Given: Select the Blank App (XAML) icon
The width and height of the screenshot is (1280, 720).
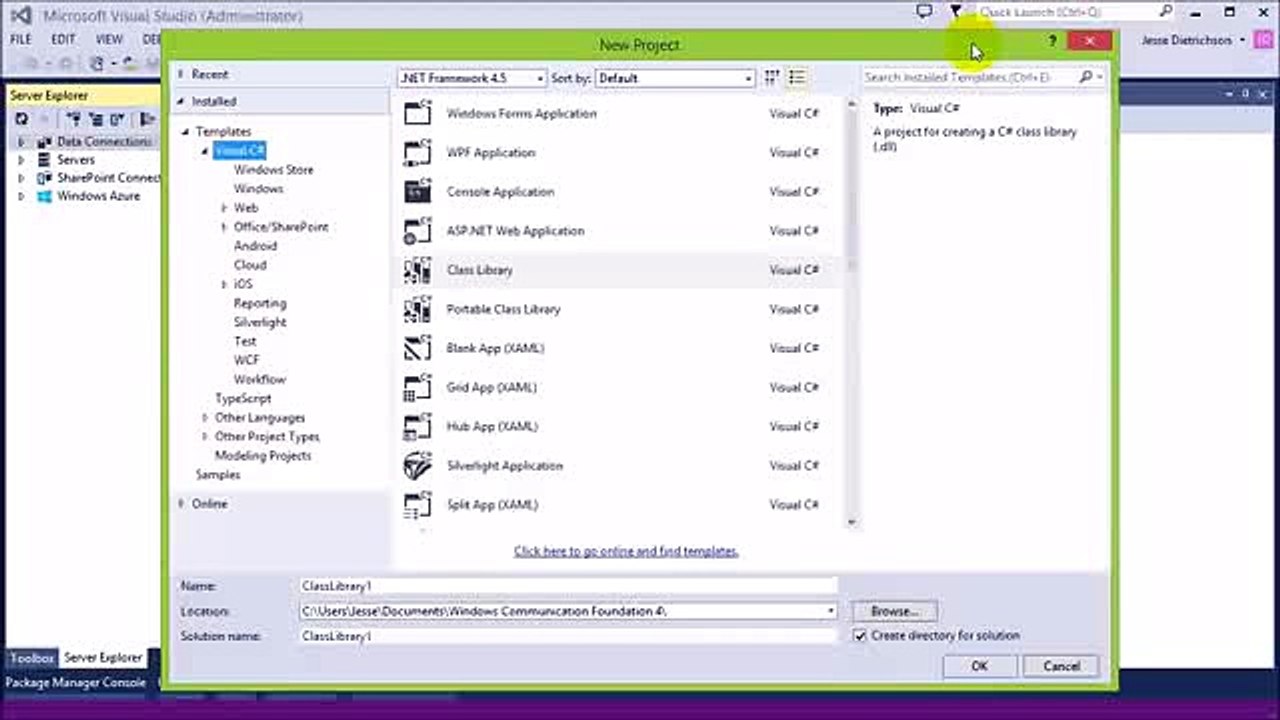Looking at the screenshot, I should (x=417, y=348).
